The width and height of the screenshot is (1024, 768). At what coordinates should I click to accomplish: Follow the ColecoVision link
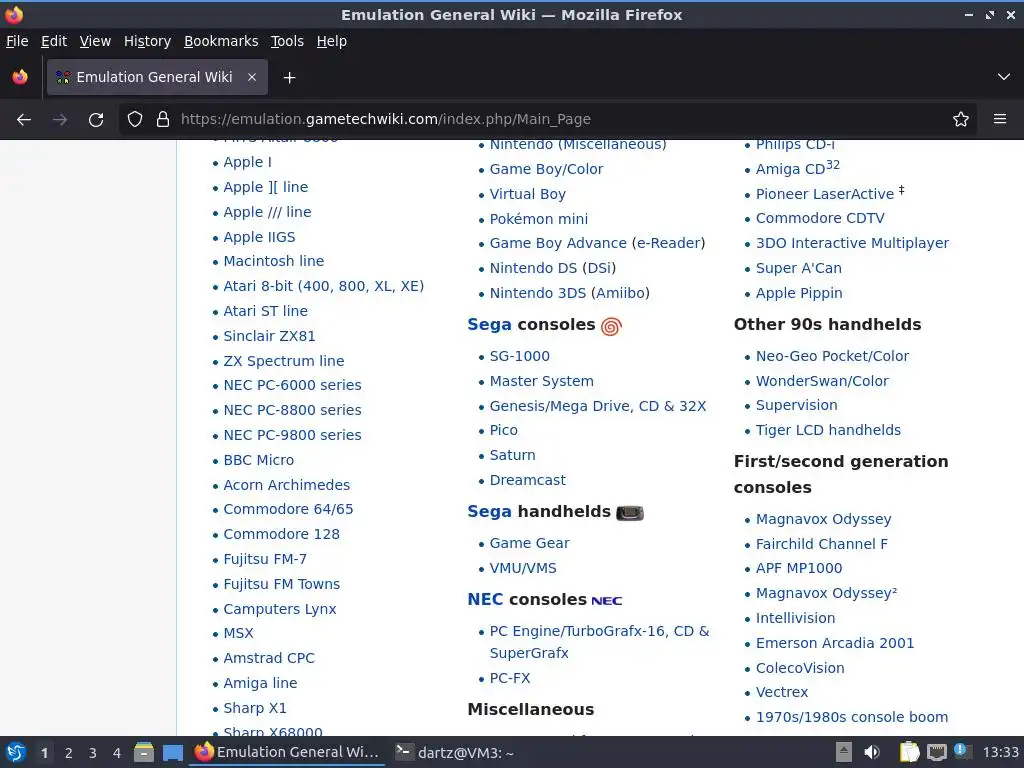pyautogui.click(x=800, y=668)
